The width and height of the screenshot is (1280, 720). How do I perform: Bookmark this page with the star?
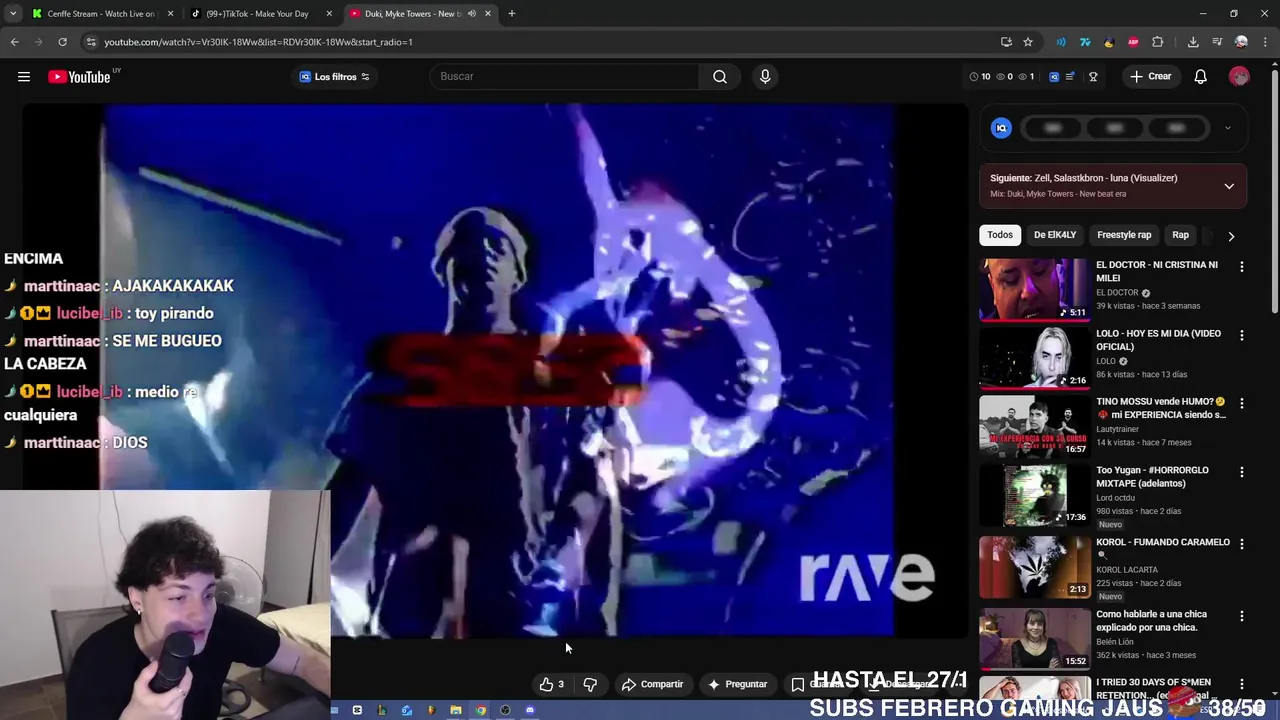[1028, 42]
